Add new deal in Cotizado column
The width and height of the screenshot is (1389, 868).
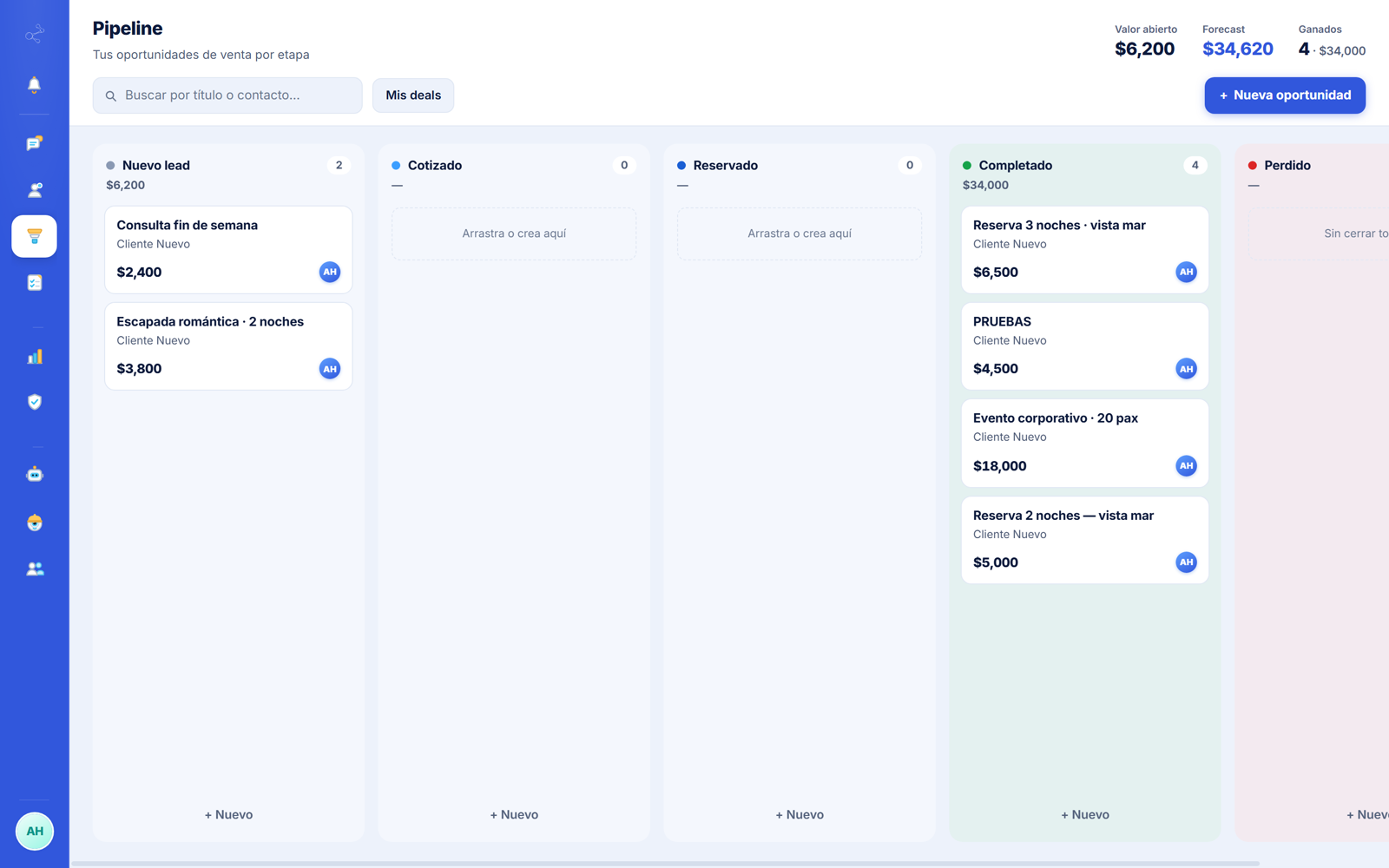point(514,814)
